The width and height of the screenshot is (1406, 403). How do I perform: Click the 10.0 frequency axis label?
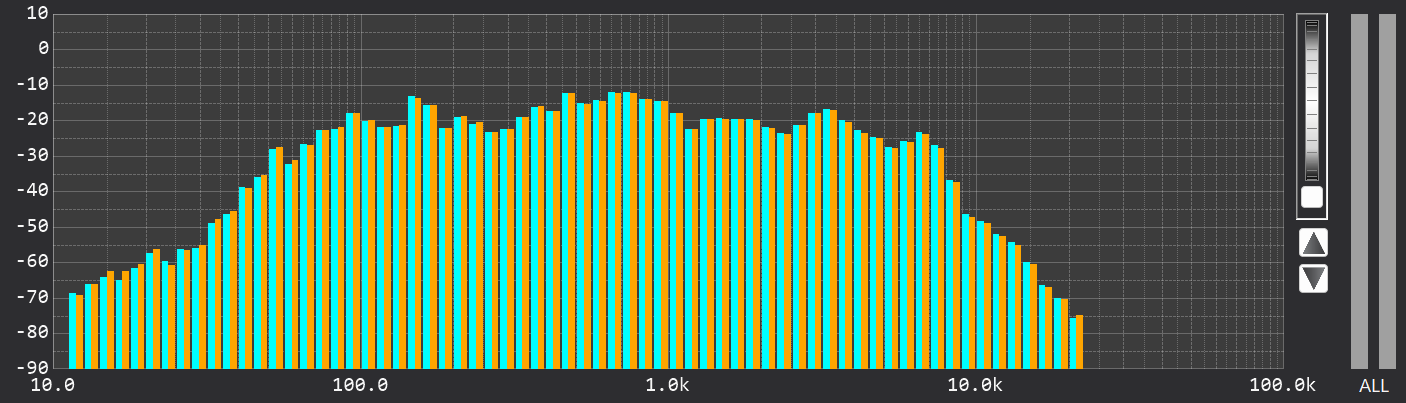pos(54,386)
